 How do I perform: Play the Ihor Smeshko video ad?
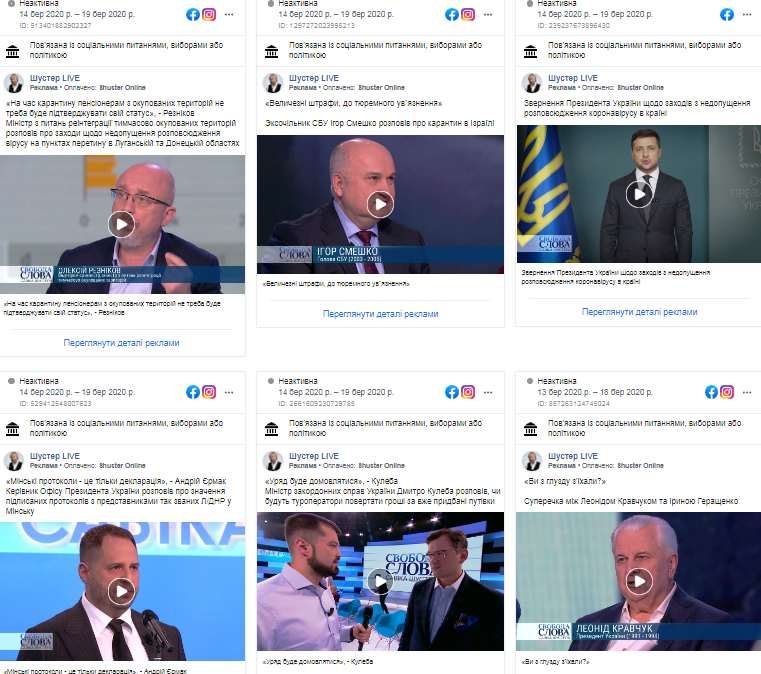[x=380, y=204]
